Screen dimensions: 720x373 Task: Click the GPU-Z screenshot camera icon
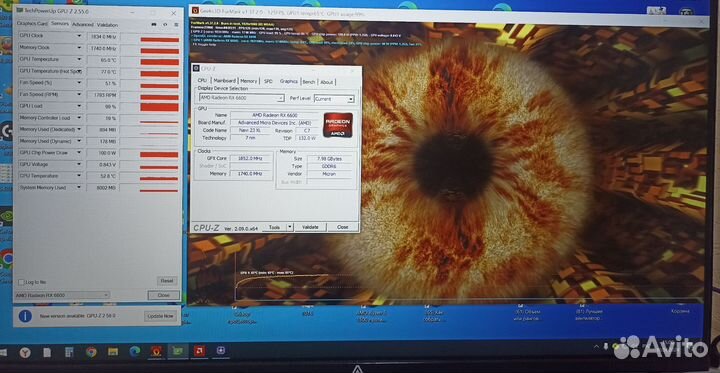[x=154, y=24]
